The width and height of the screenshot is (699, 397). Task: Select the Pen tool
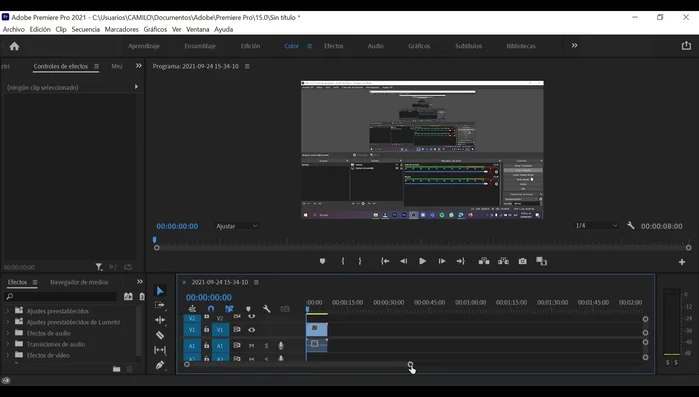click(160, 365)
